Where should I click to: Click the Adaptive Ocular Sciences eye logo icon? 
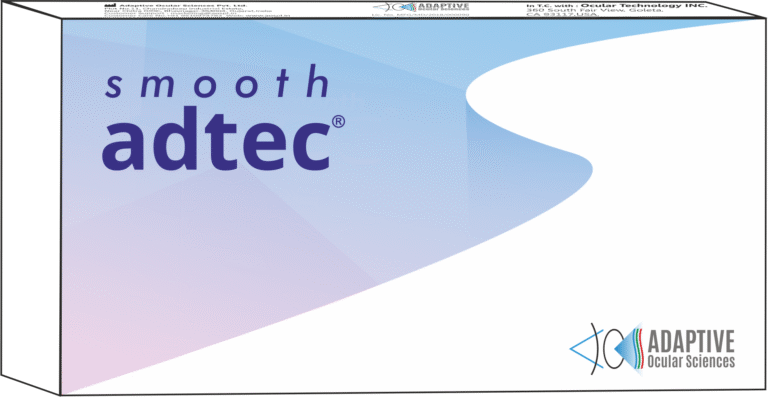607,348
